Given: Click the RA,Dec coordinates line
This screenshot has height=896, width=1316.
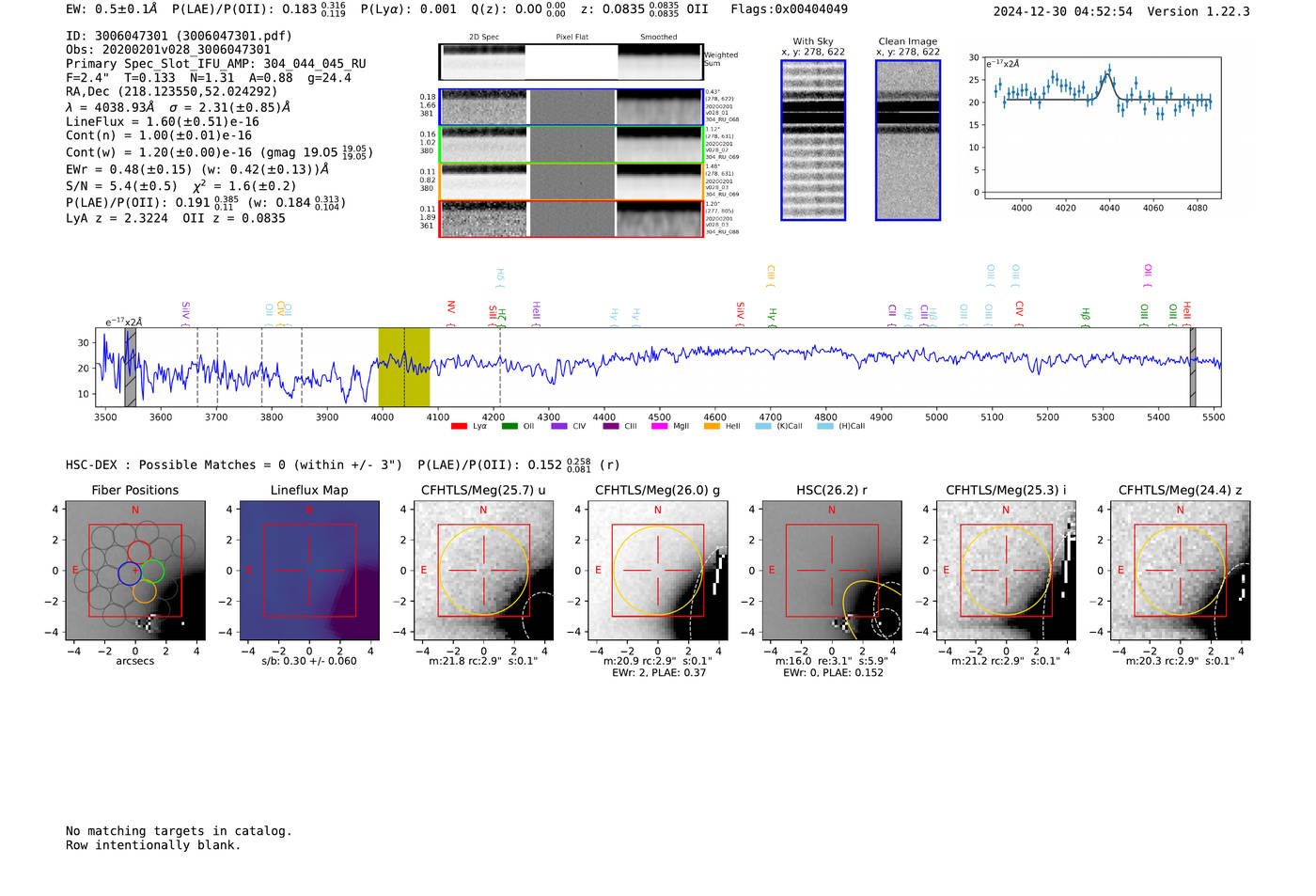Looking at the screenshot, I should coord(172,92).
